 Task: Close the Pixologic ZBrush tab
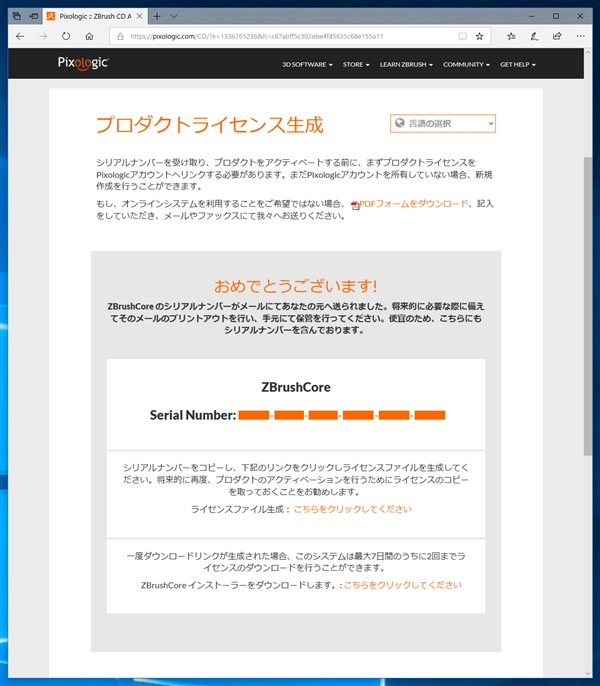click(139, 16)
